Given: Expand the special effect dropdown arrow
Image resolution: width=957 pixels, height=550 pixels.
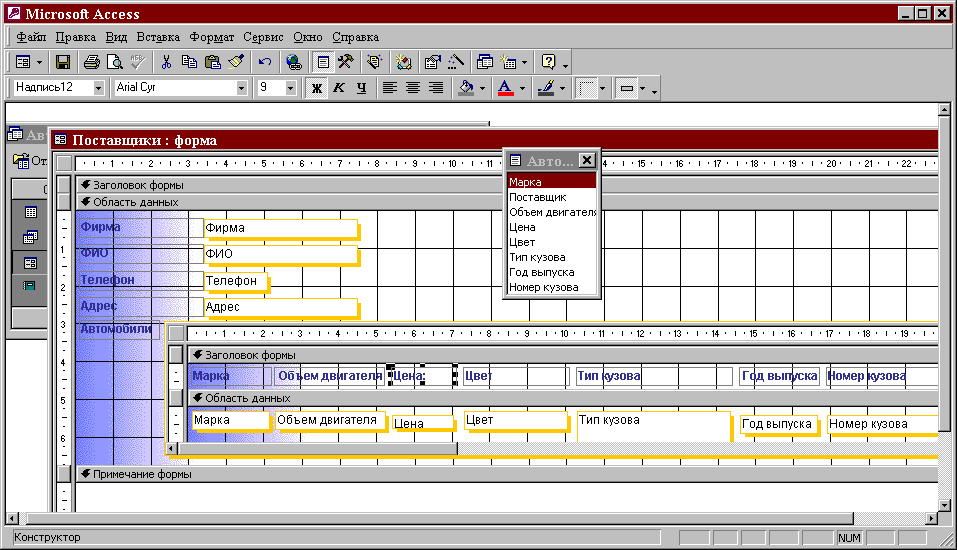Looking at the screenshot, I should (643, 89).
